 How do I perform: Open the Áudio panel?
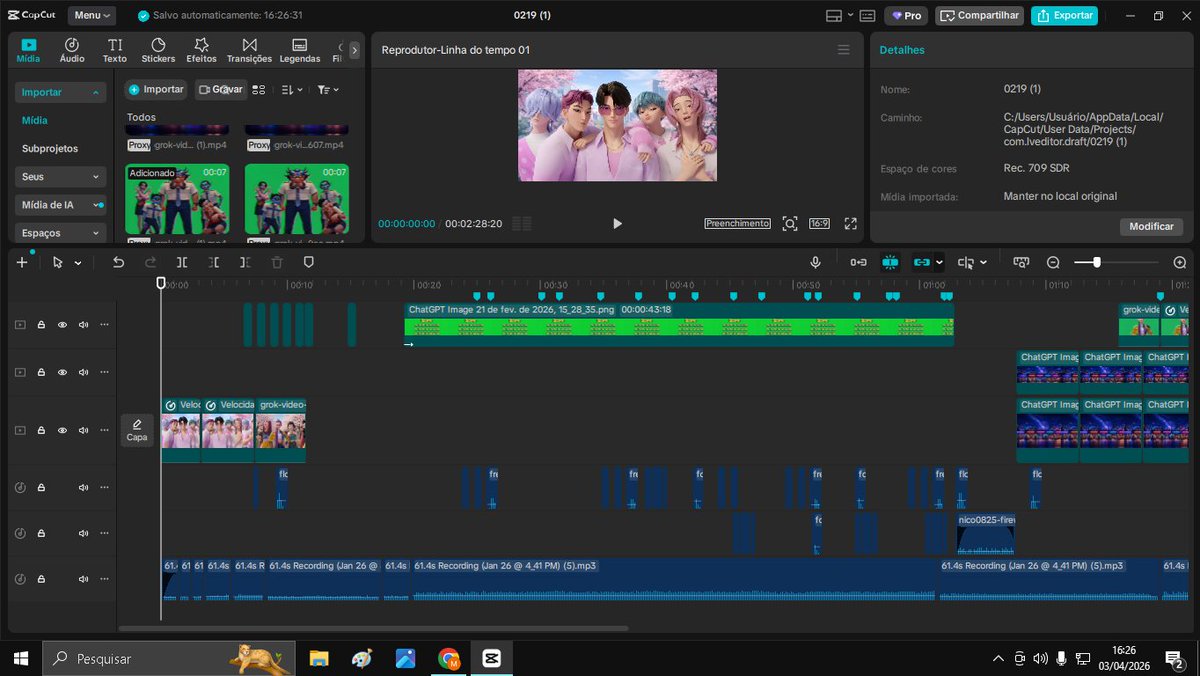tap(72, 50)
